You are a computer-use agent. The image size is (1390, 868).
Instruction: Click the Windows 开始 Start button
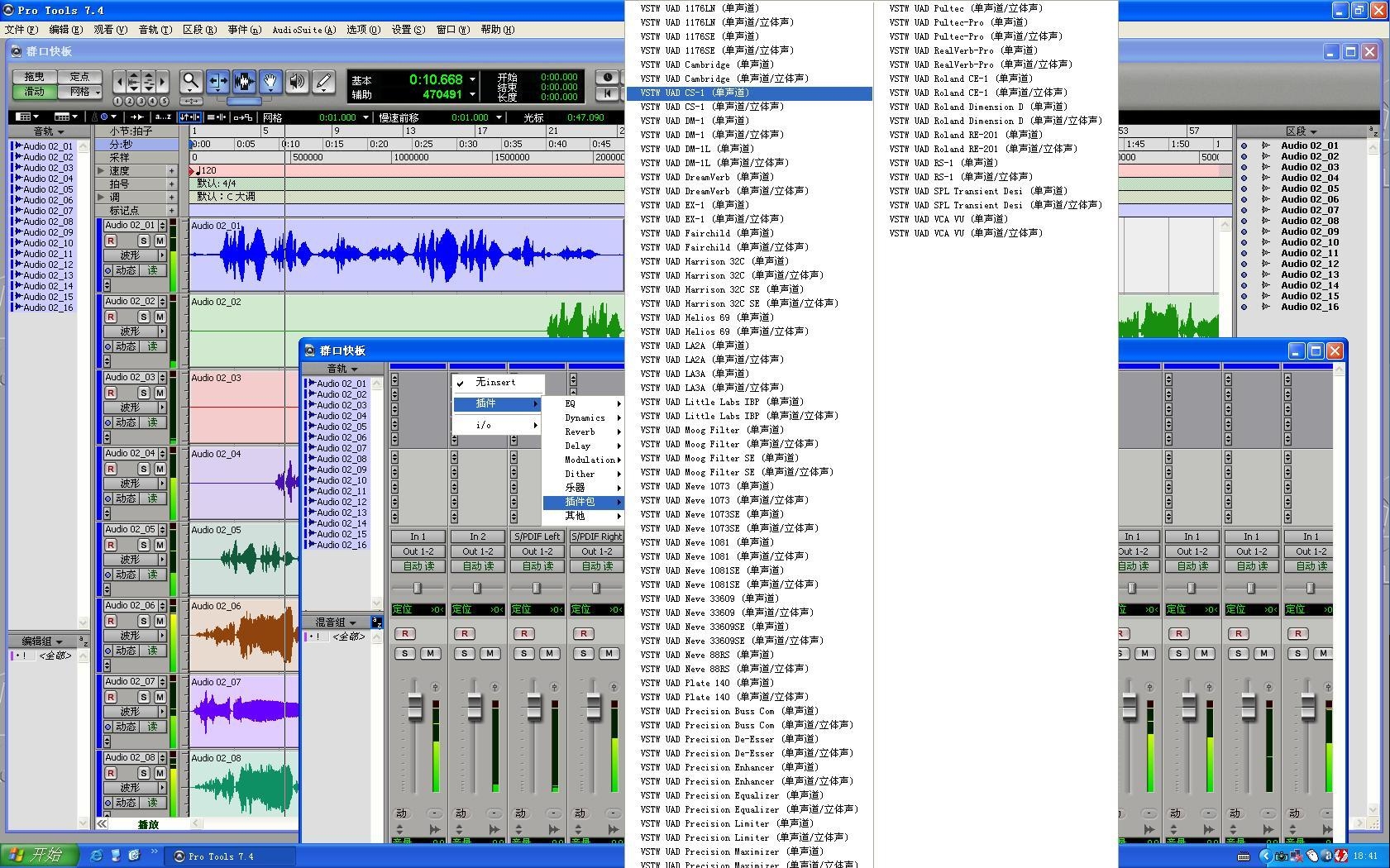pyautogui.click(x=40, y=856)
